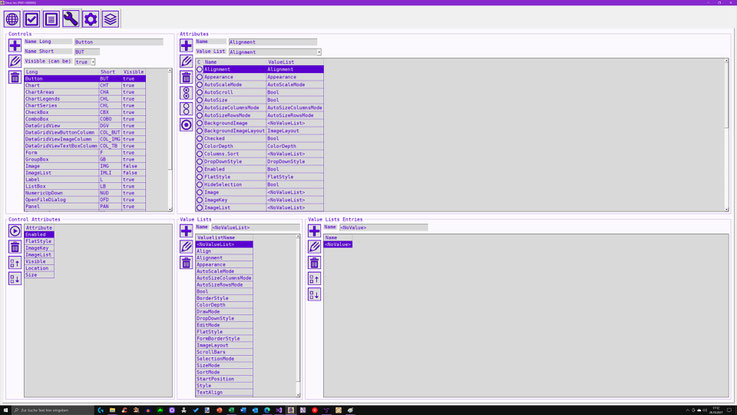Add a new value list entry

(x=314, y=230)
